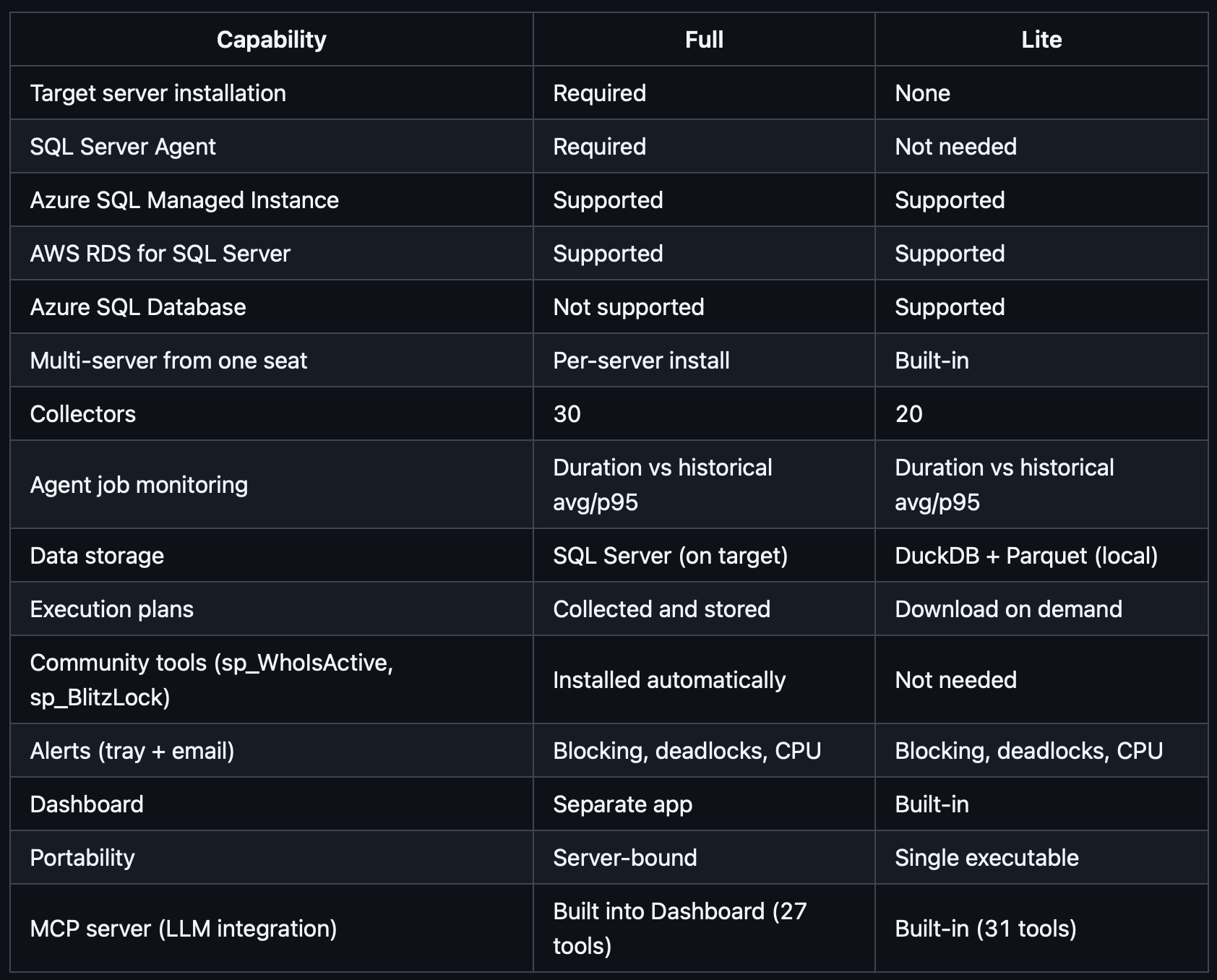The image size is (1217, 980).
Task: Click the Full collectors count 30
Action: (567, 414)
